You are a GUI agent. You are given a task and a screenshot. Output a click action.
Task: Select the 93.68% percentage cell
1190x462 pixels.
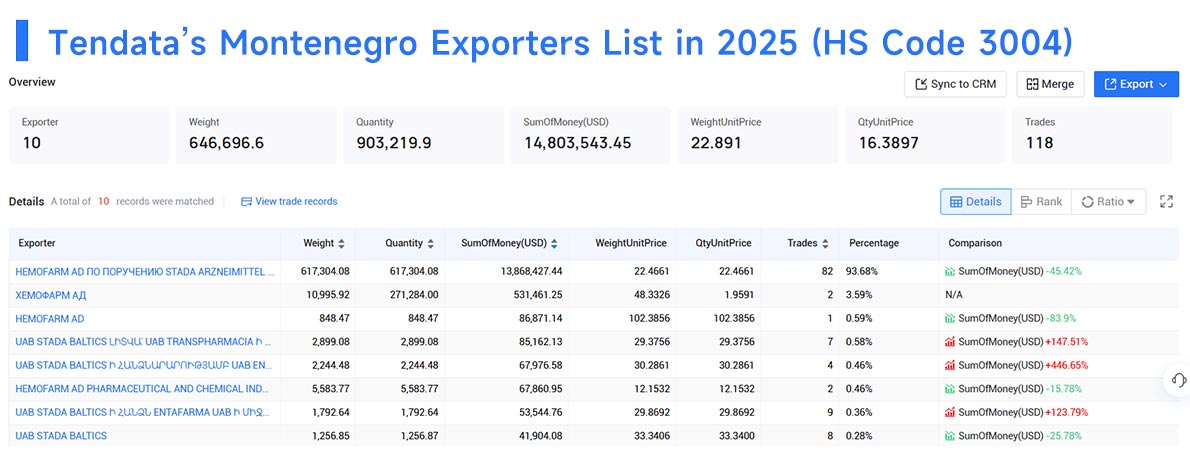point(863,271)
